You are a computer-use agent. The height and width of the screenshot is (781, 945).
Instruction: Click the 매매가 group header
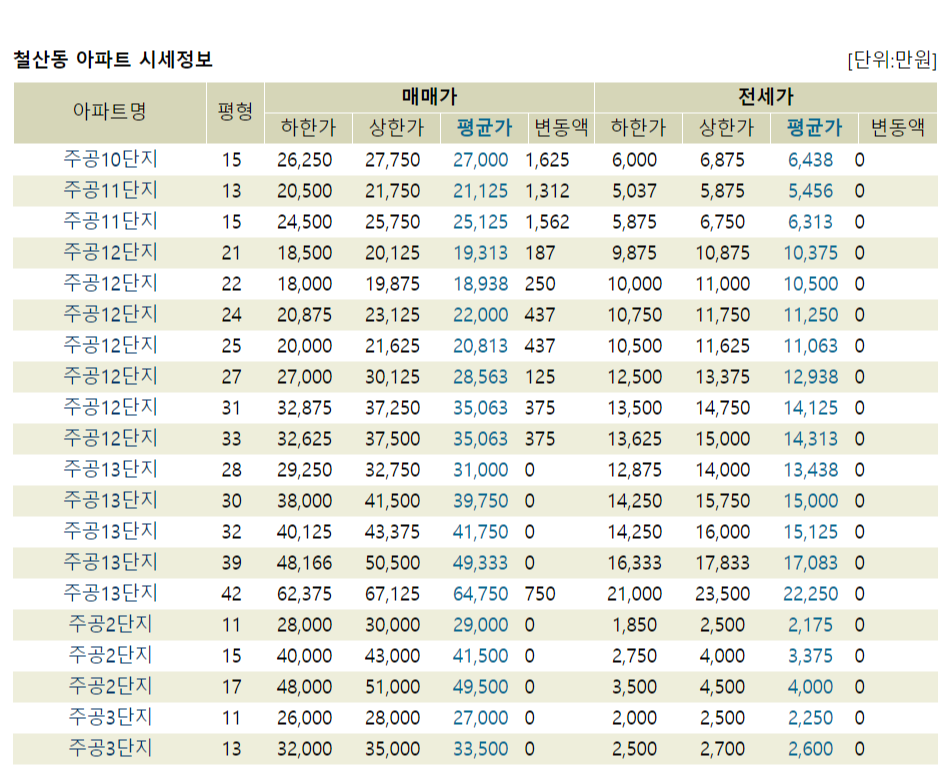click(x=430, y=97)
